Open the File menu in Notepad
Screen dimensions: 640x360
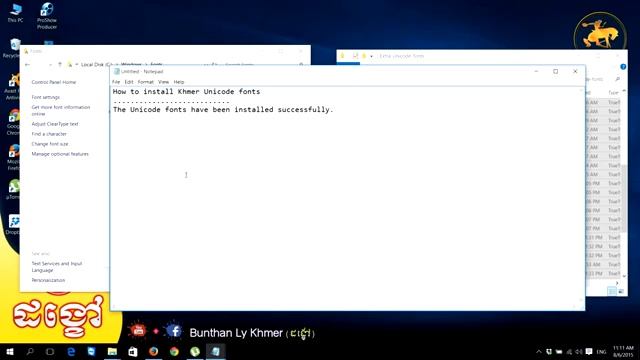tap(116, 82)
